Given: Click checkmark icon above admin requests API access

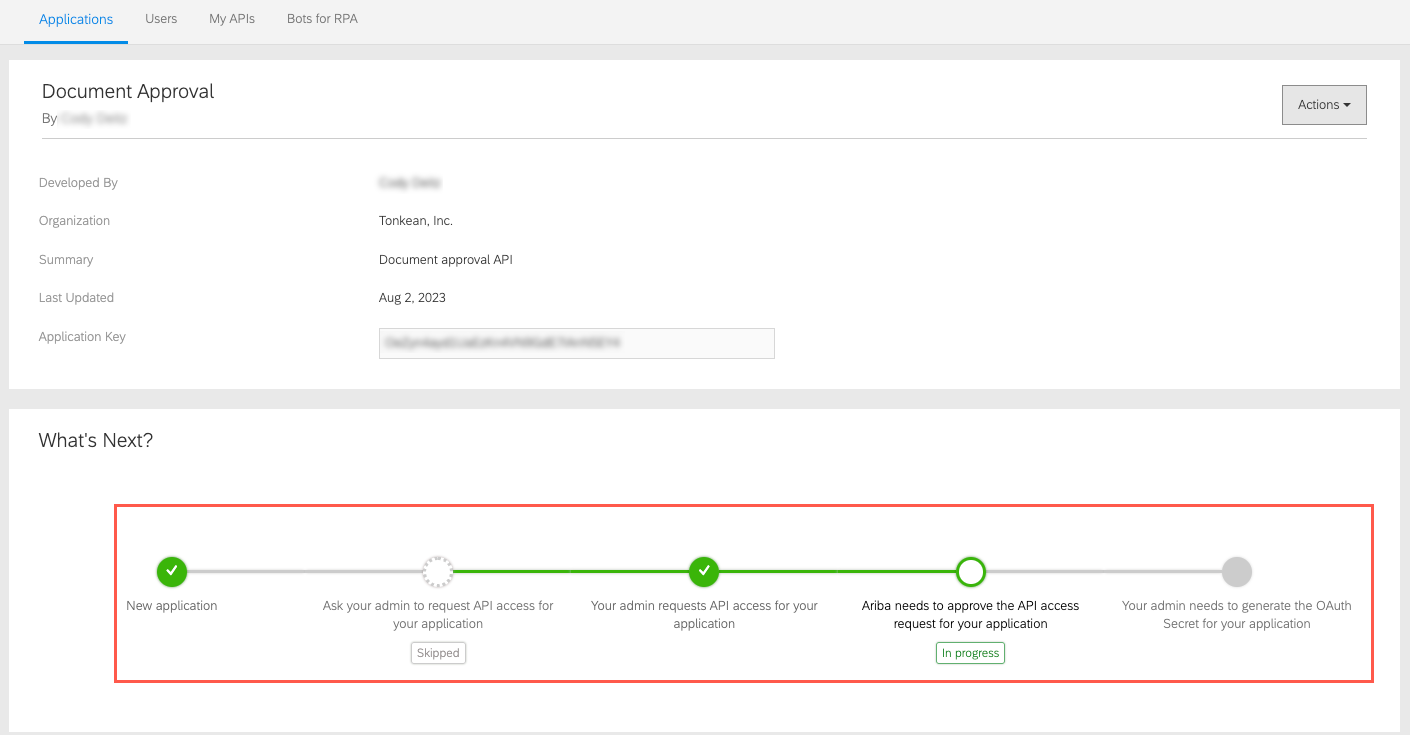Looking at the screenshot, I should [x=704, y=572].
